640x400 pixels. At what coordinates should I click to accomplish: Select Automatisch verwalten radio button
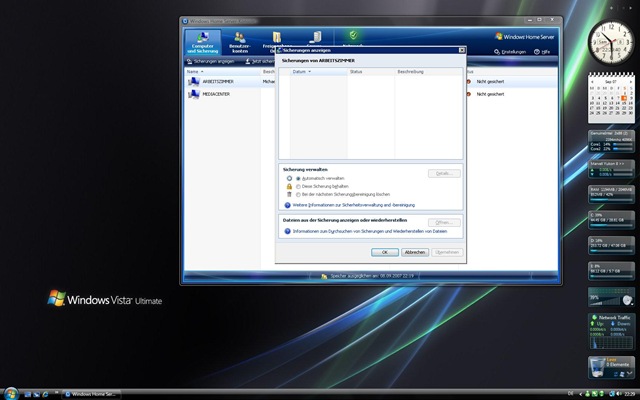pos(298,179)
